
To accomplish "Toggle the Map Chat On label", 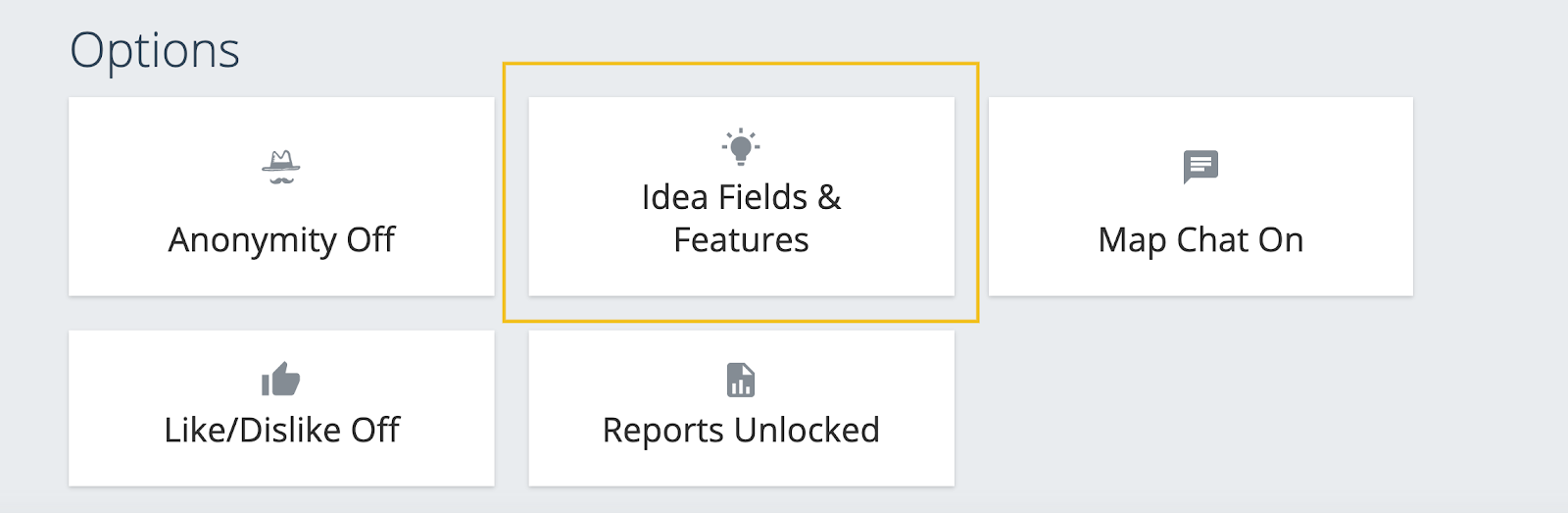I will tap(1200, 239).
